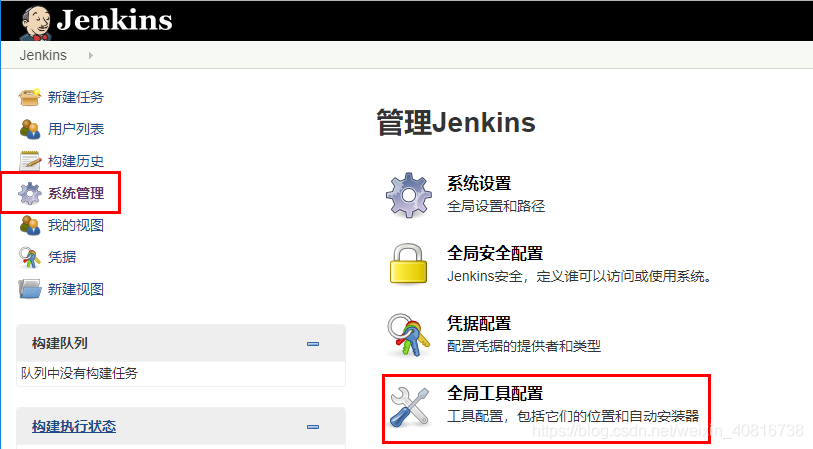Image resolution: width=813 pixels, height=449 pixels.
Task: Open the 凭据 sidebar link
Action: tap(62, 257)
